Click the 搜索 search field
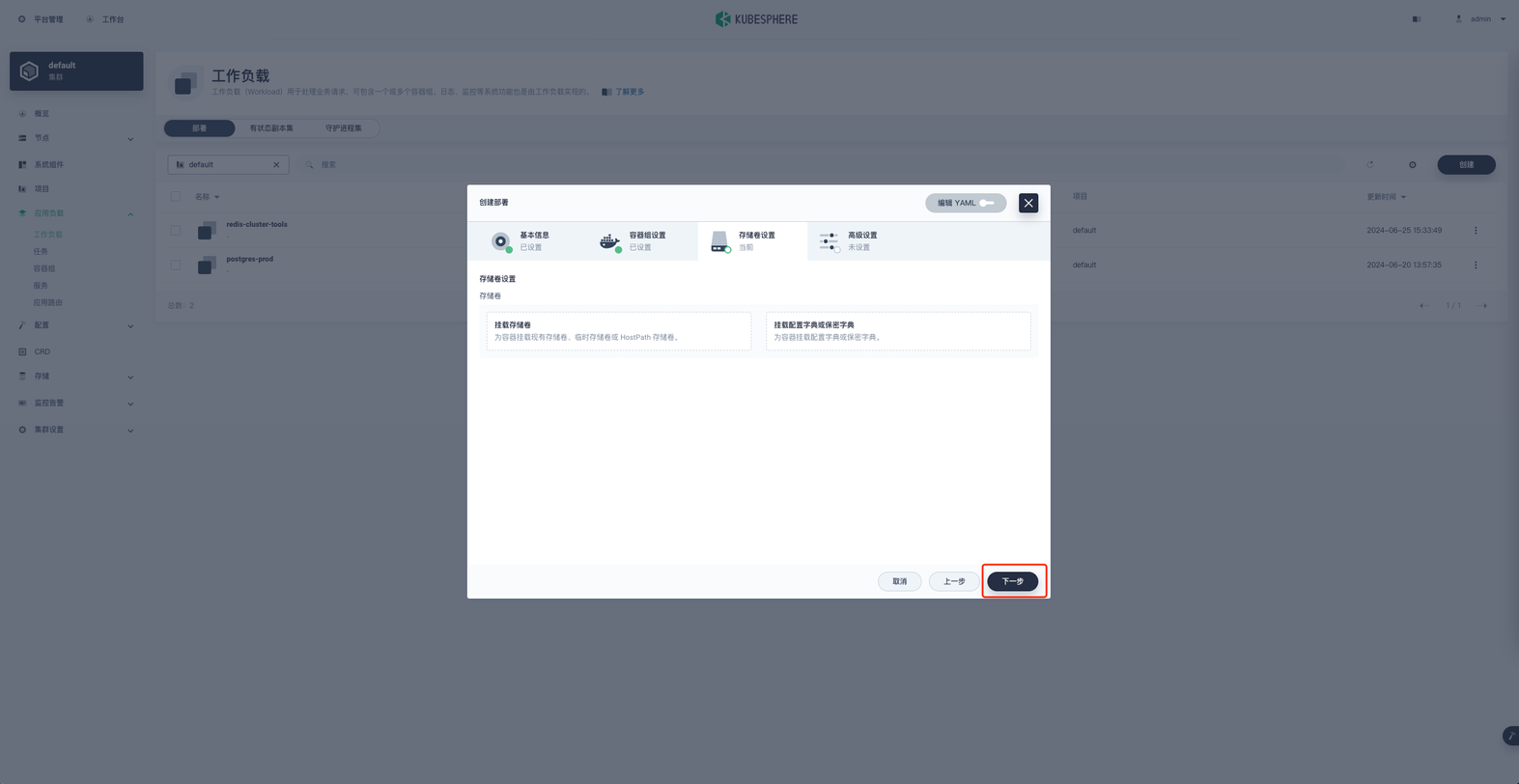This screenshot has height=784, width=1519. [x=821, y=165]
